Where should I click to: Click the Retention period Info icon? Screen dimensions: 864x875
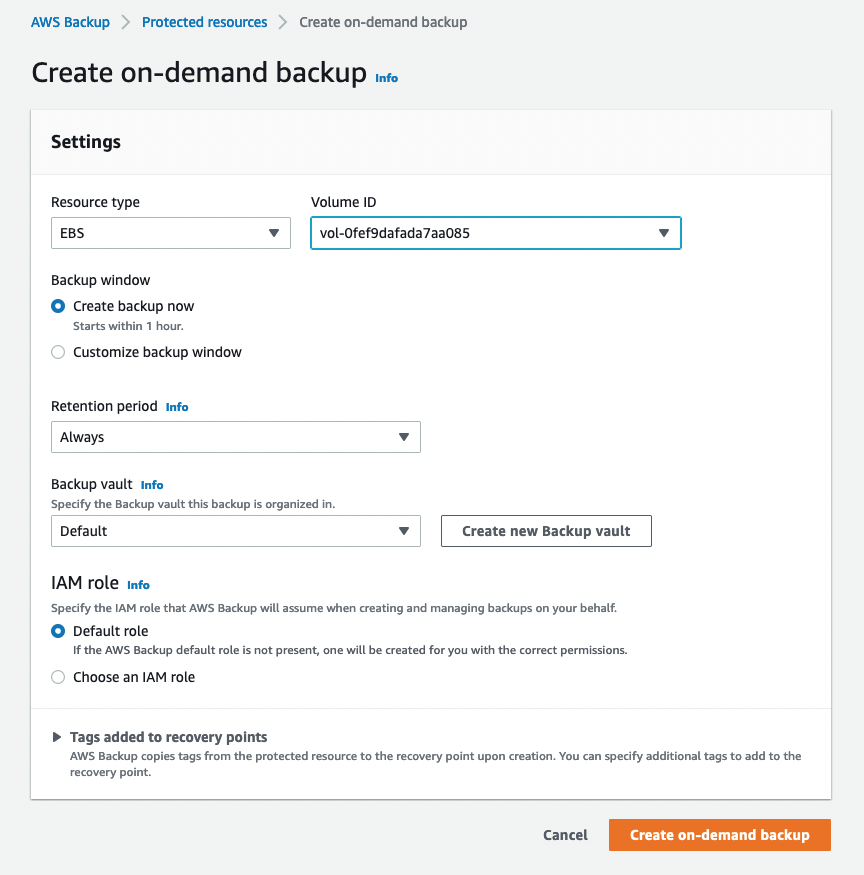[177, 407]
